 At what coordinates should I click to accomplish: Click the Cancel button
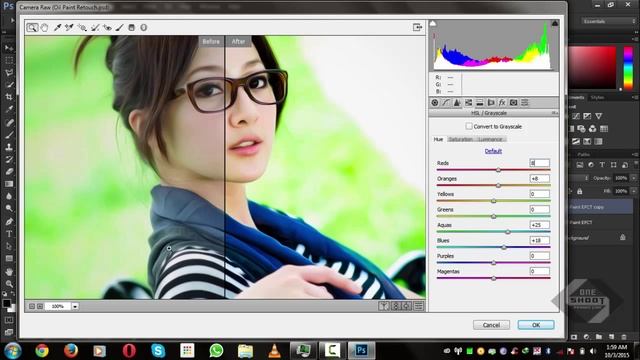(x=491, y=325)
